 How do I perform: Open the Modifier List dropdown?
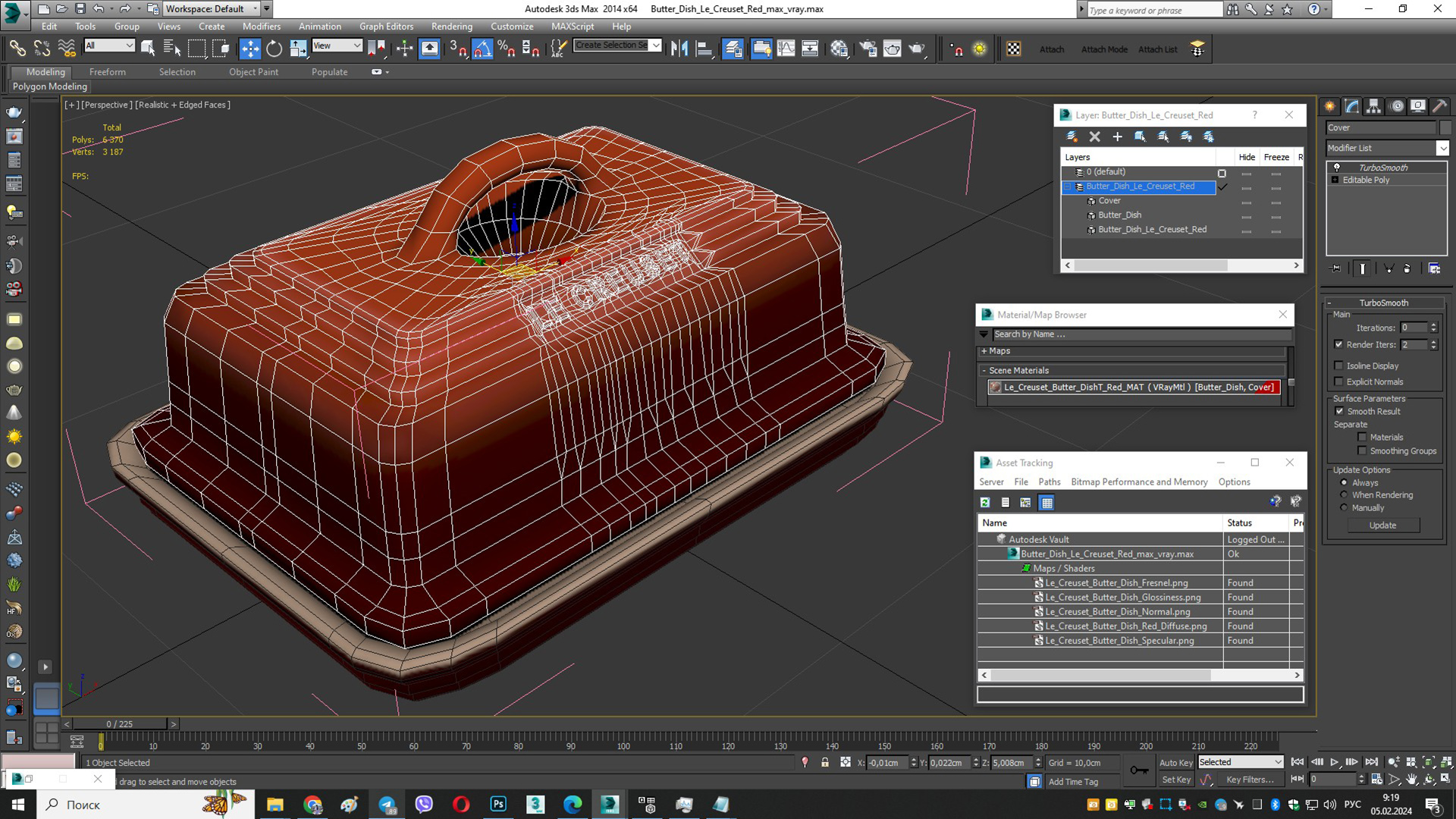1387,148
